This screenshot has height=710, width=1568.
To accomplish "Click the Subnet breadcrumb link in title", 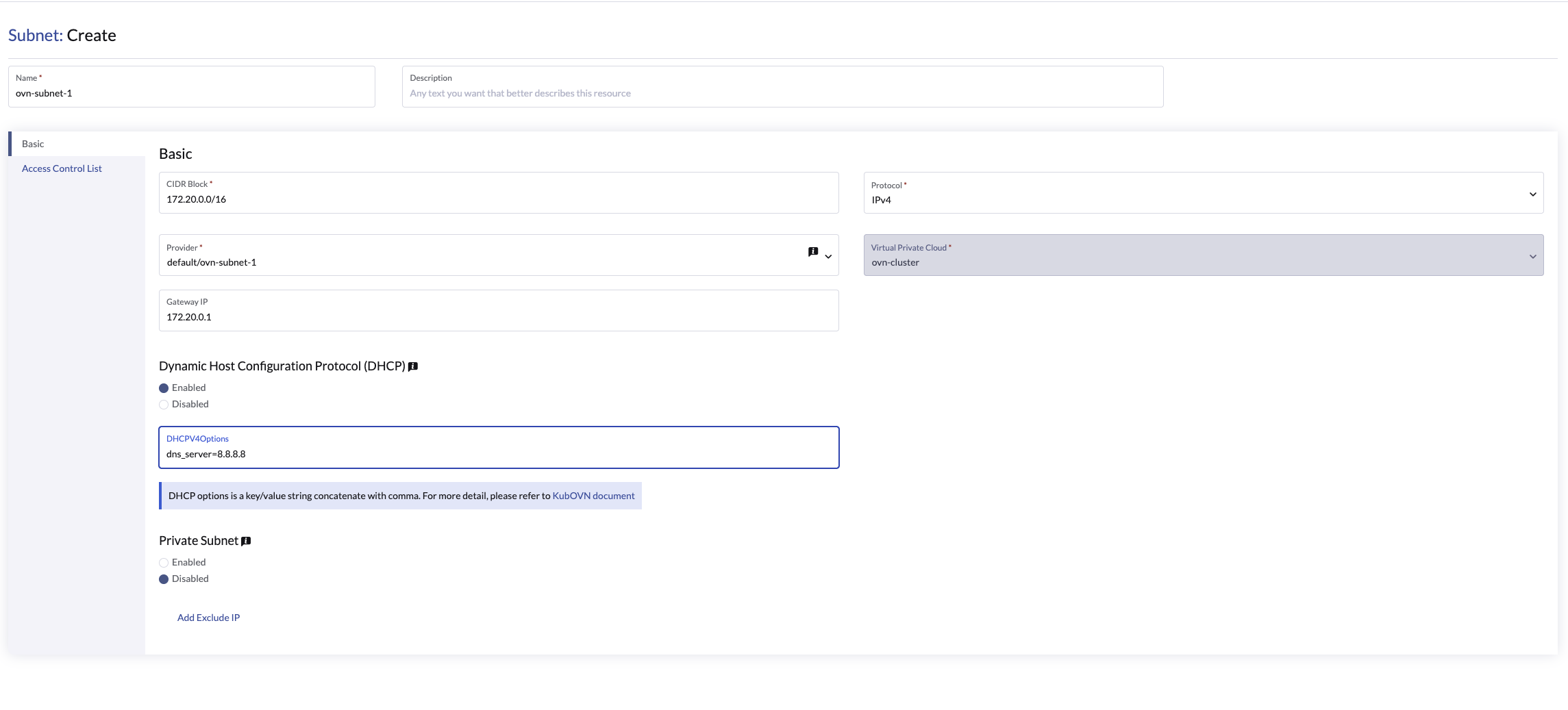I will pyautogui.click(x=35, y=36).
